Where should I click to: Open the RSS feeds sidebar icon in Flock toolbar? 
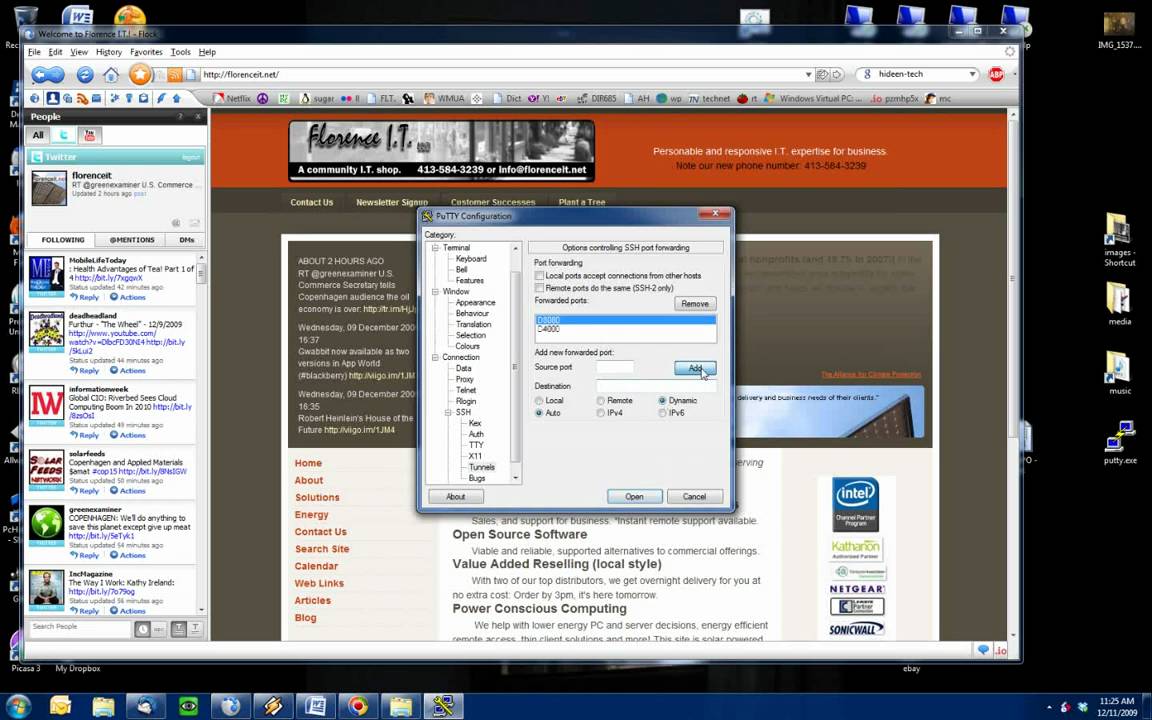[x=82, y=98]
